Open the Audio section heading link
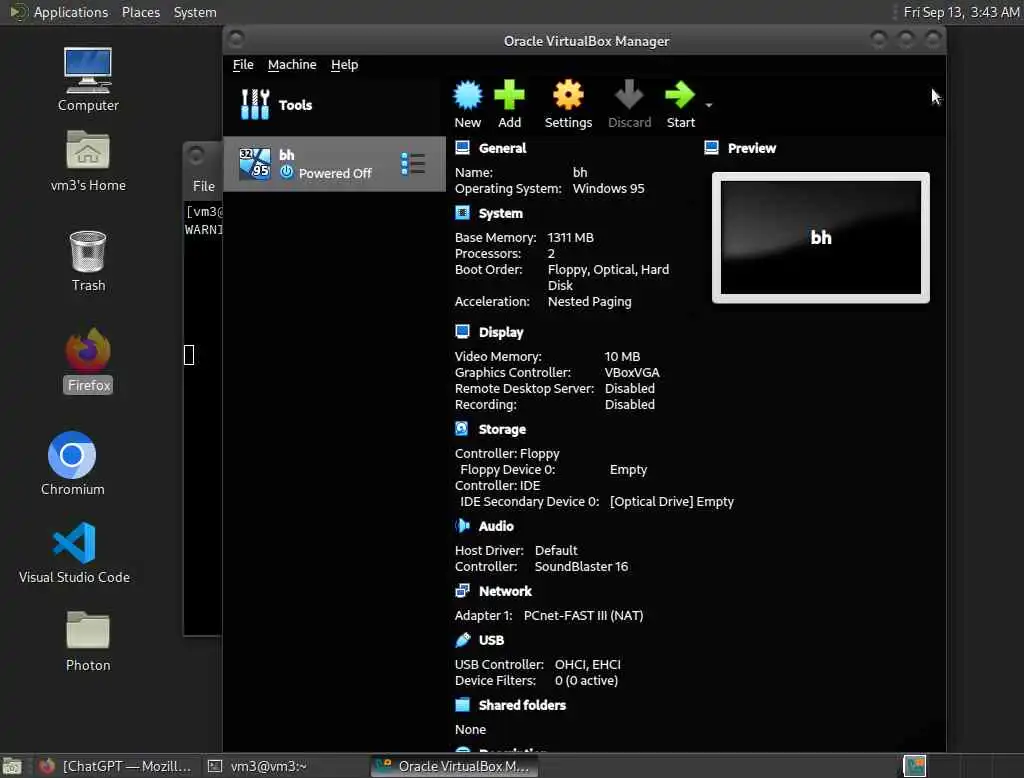Image resolution: width=1024 pixels, height=778 pixels. tap(496, 526)
